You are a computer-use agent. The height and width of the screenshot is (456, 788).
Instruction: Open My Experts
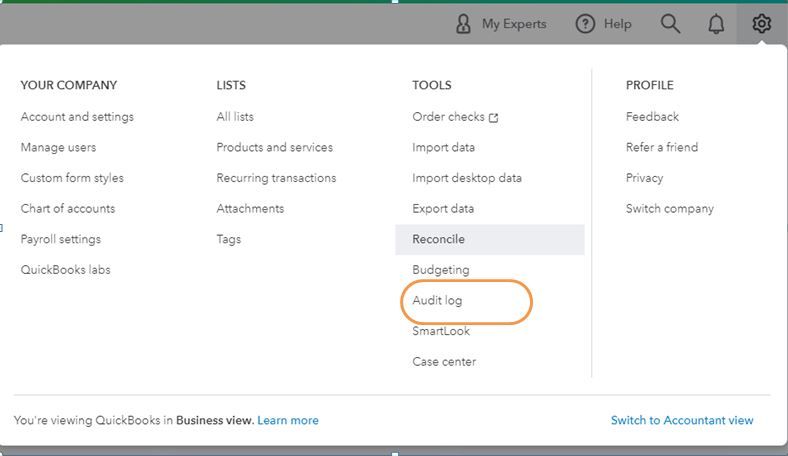(x=514, y=24)
